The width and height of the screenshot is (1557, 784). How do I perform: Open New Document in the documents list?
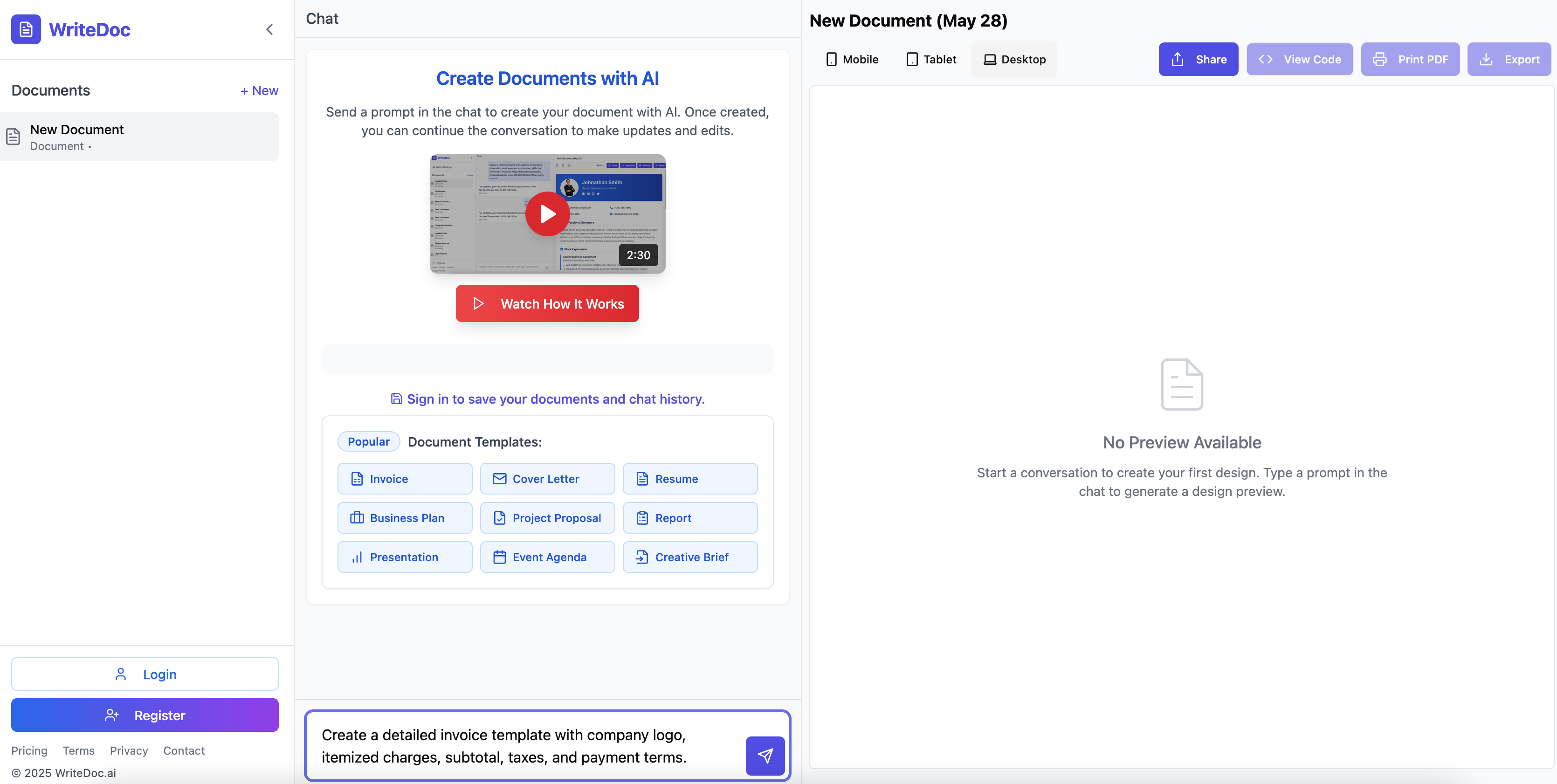pos(139,137)
